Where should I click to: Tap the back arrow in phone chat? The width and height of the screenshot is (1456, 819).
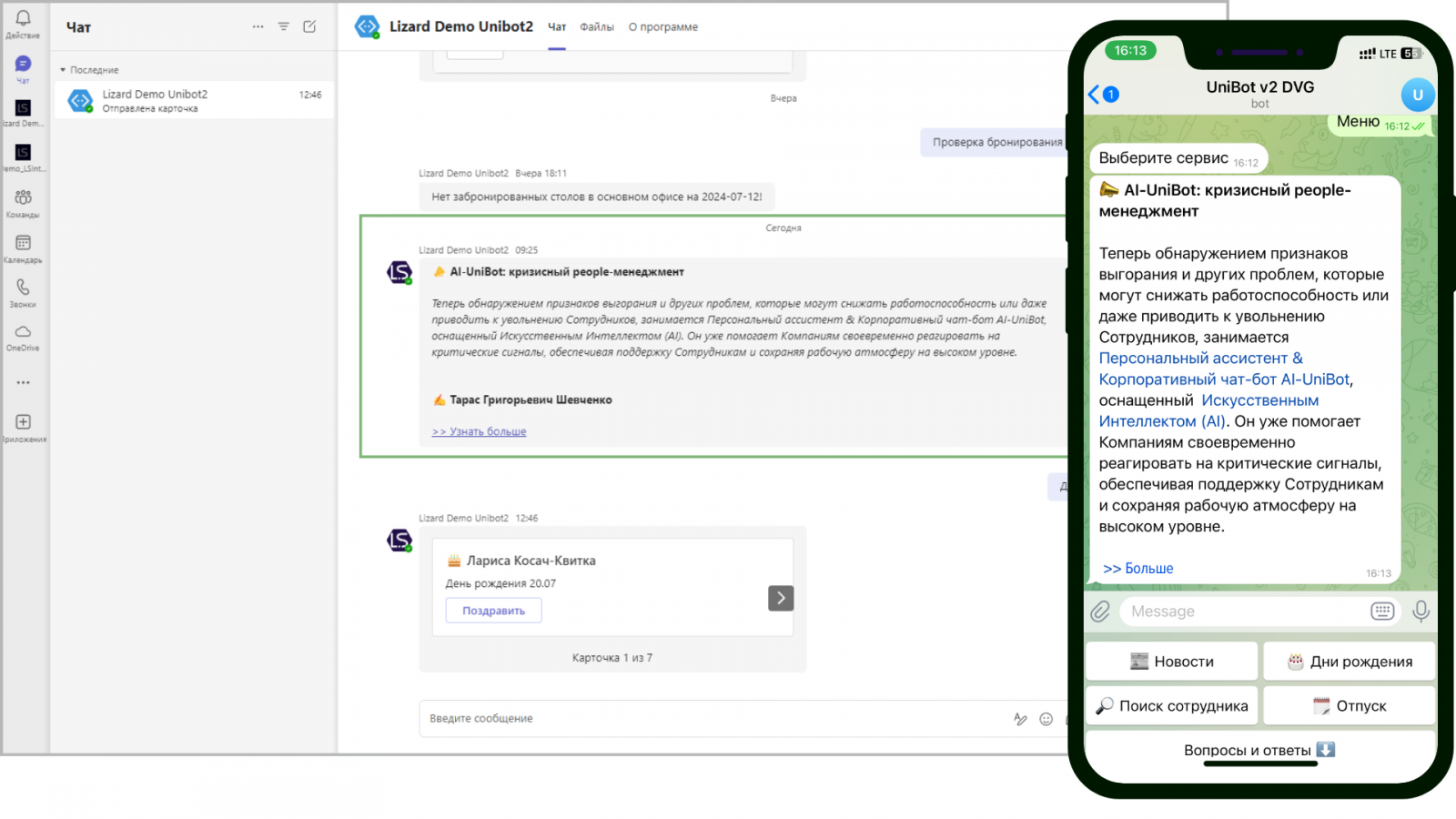tap(1095, 94)
